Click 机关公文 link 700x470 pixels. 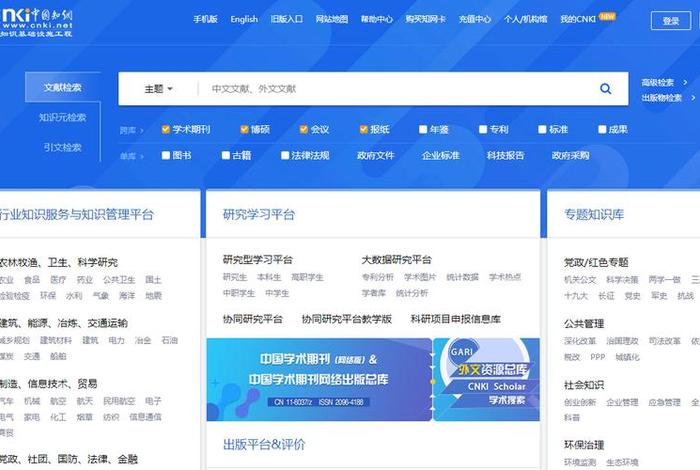pyautogui.click(x=580, y=280)
